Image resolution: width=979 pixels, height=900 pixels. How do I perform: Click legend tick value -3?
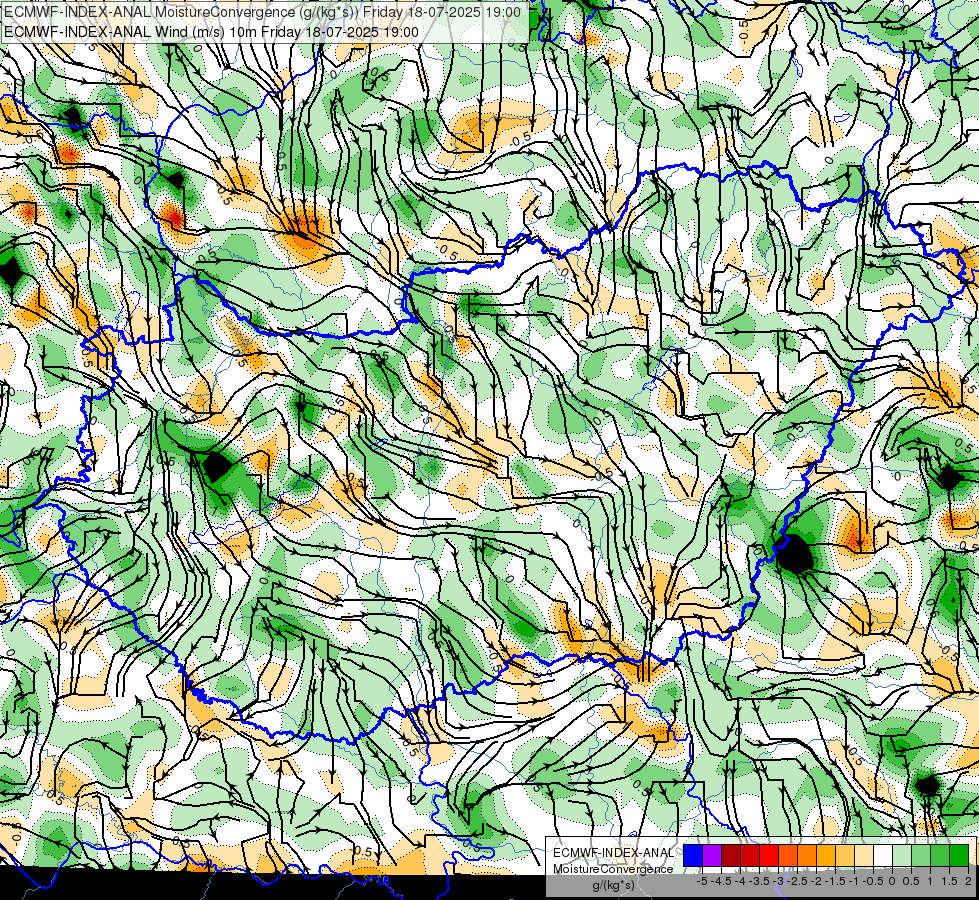pyautogui.click(x=778, y=881)
